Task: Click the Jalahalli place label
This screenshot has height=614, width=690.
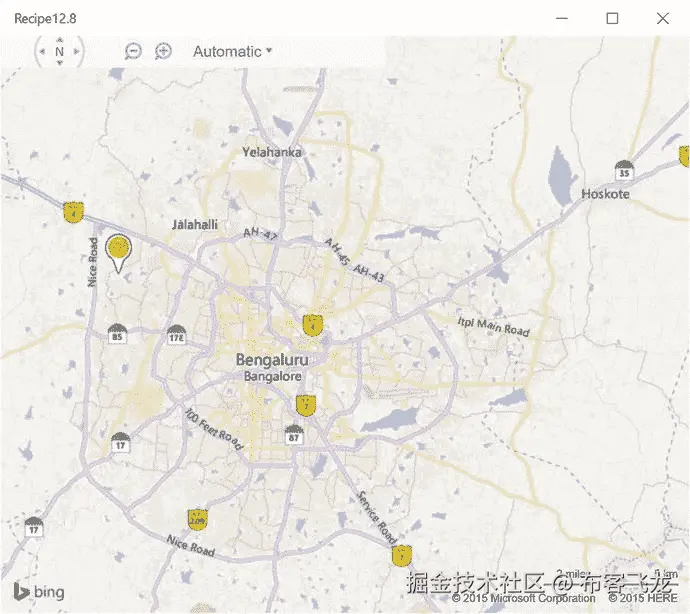Action: [195, 224]
